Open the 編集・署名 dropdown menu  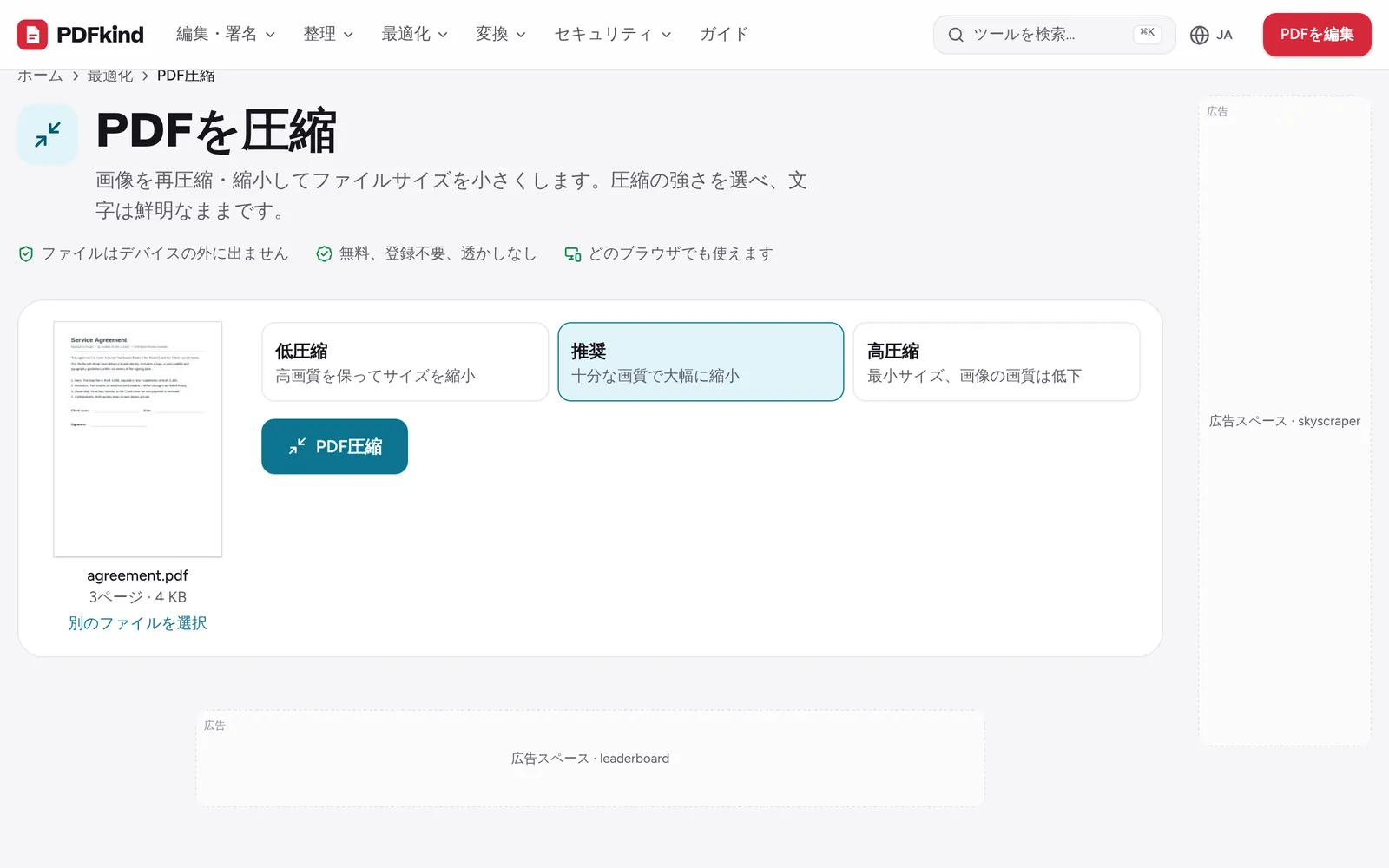[x=226, y=35]
